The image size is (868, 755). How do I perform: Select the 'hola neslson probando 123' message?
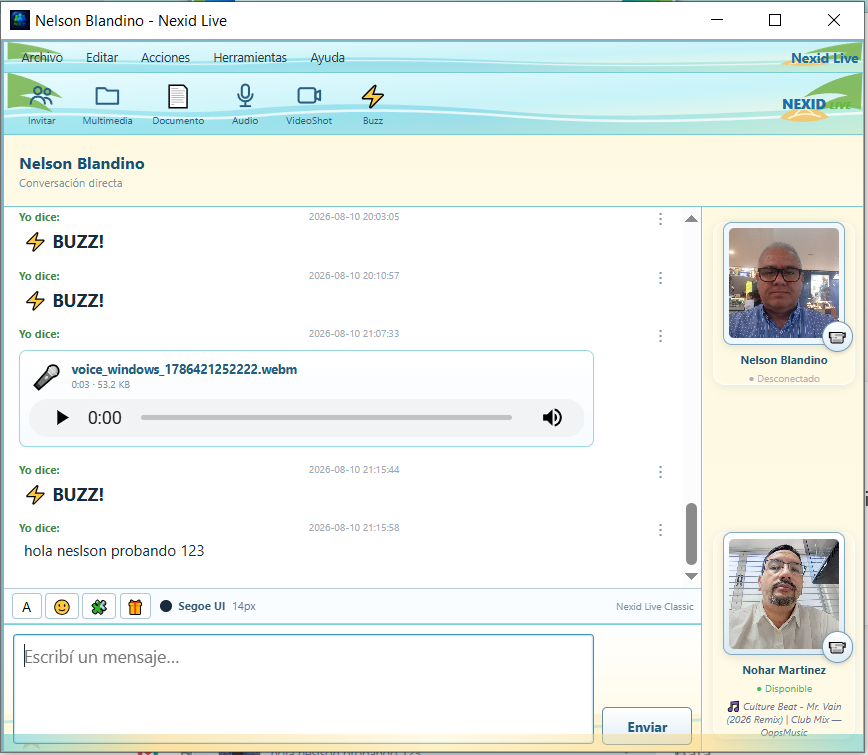(114, 551)
